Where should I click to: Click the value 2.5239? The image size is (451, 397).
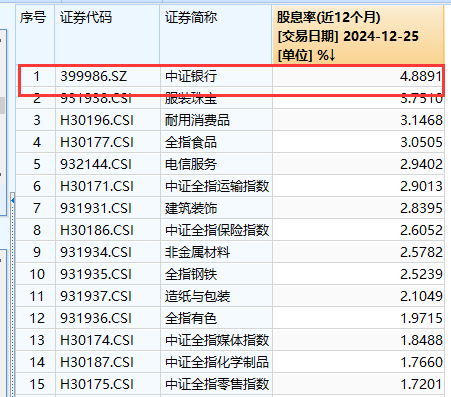421,274
